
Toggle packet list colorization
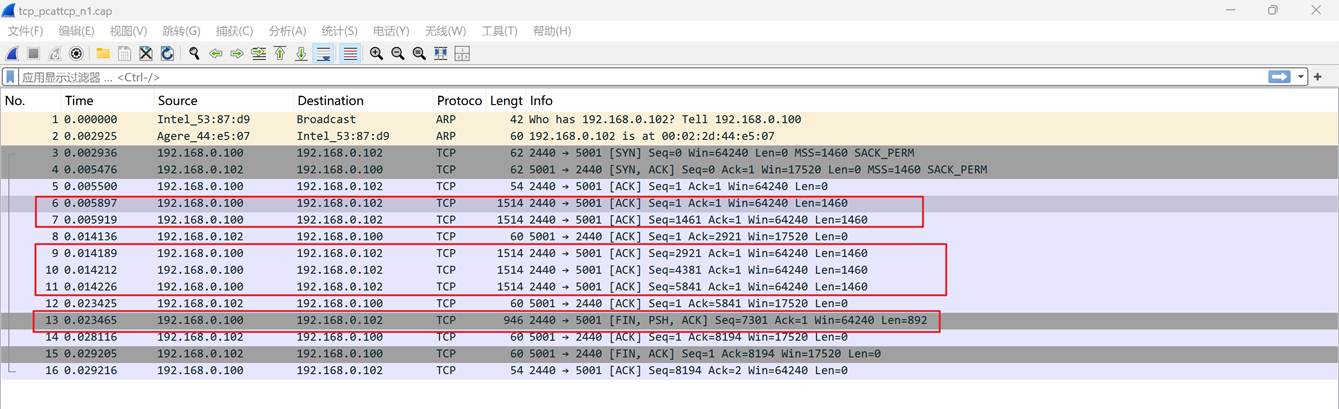(x=350, y=54)
